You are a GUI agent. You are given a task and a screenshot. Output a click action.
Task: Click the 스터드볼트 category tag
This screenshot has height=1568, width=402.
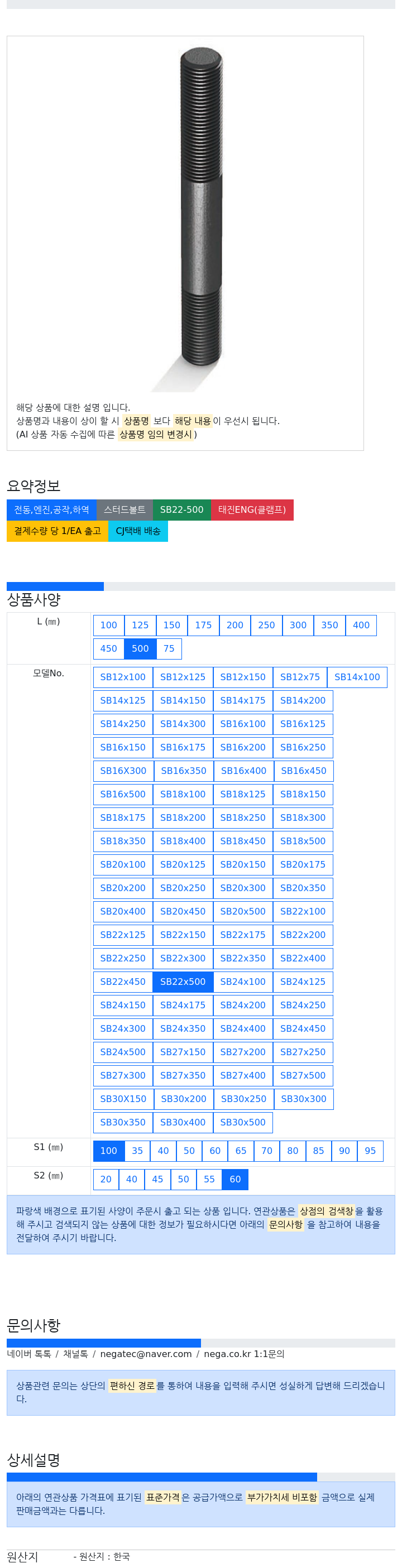coord(125,510)
